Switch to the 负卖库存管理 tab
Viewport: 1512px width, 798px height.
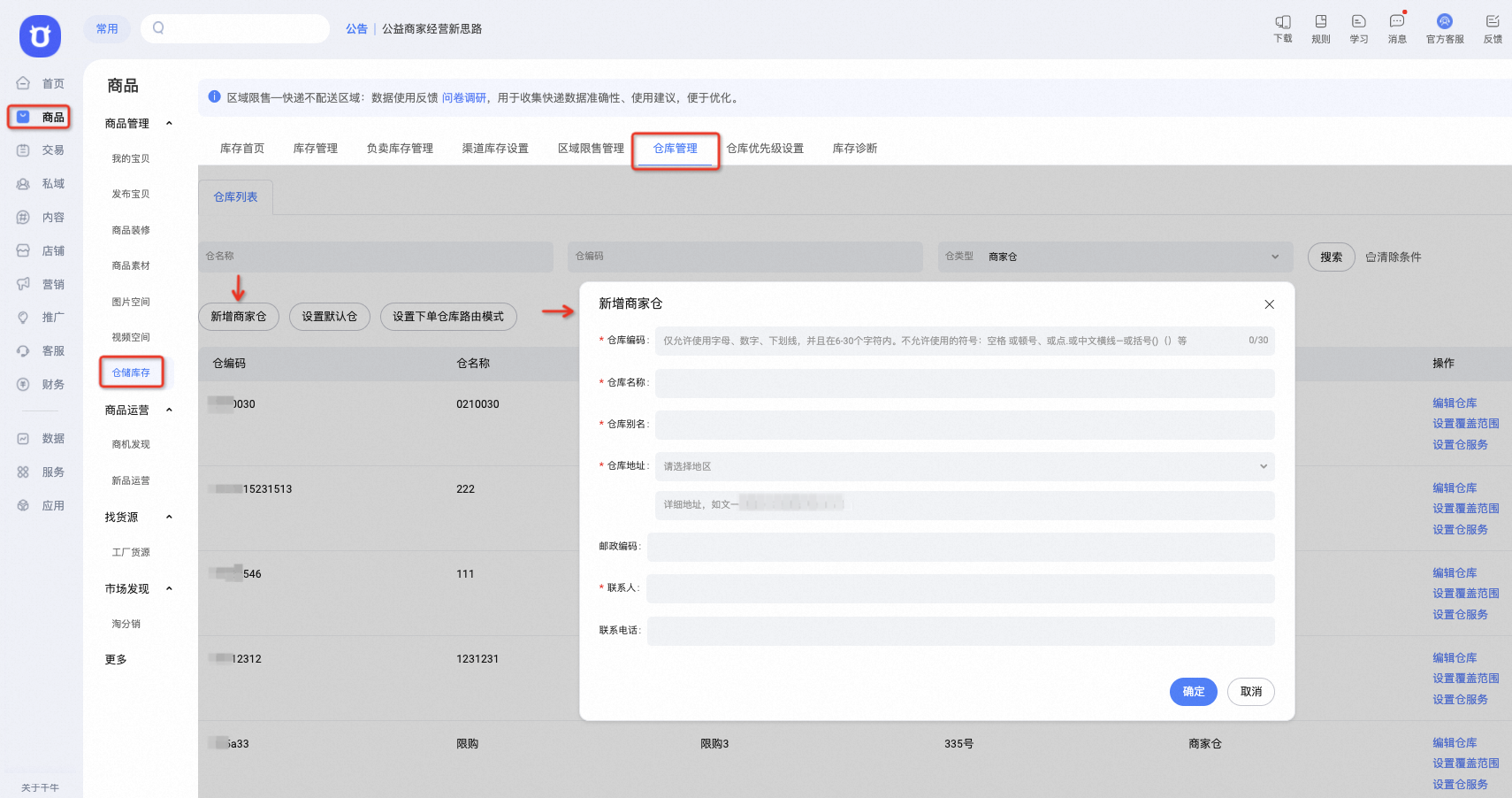click(400, 149)
